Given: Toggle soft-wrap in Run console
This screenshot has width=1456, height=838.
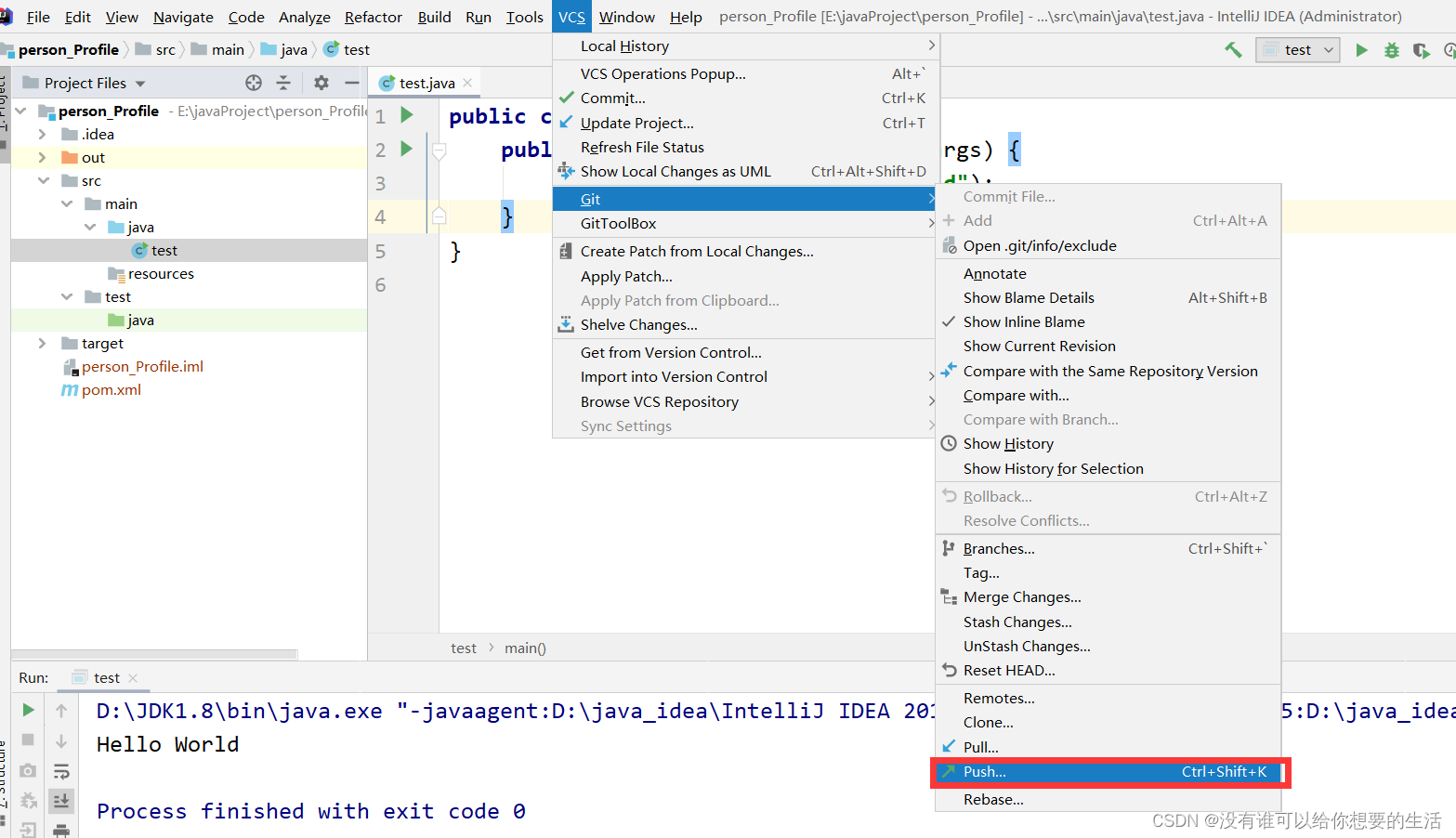Looking at the screenshot, I should pos(61,771).
